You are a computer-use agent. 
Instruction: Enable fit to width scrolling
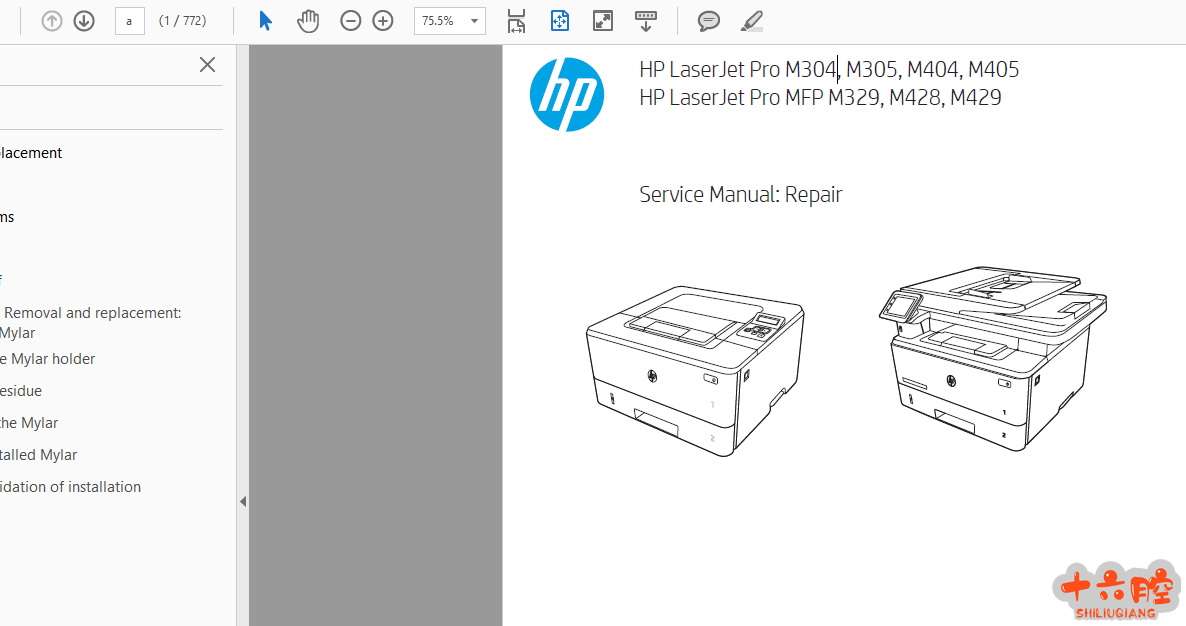coord(516,21)
